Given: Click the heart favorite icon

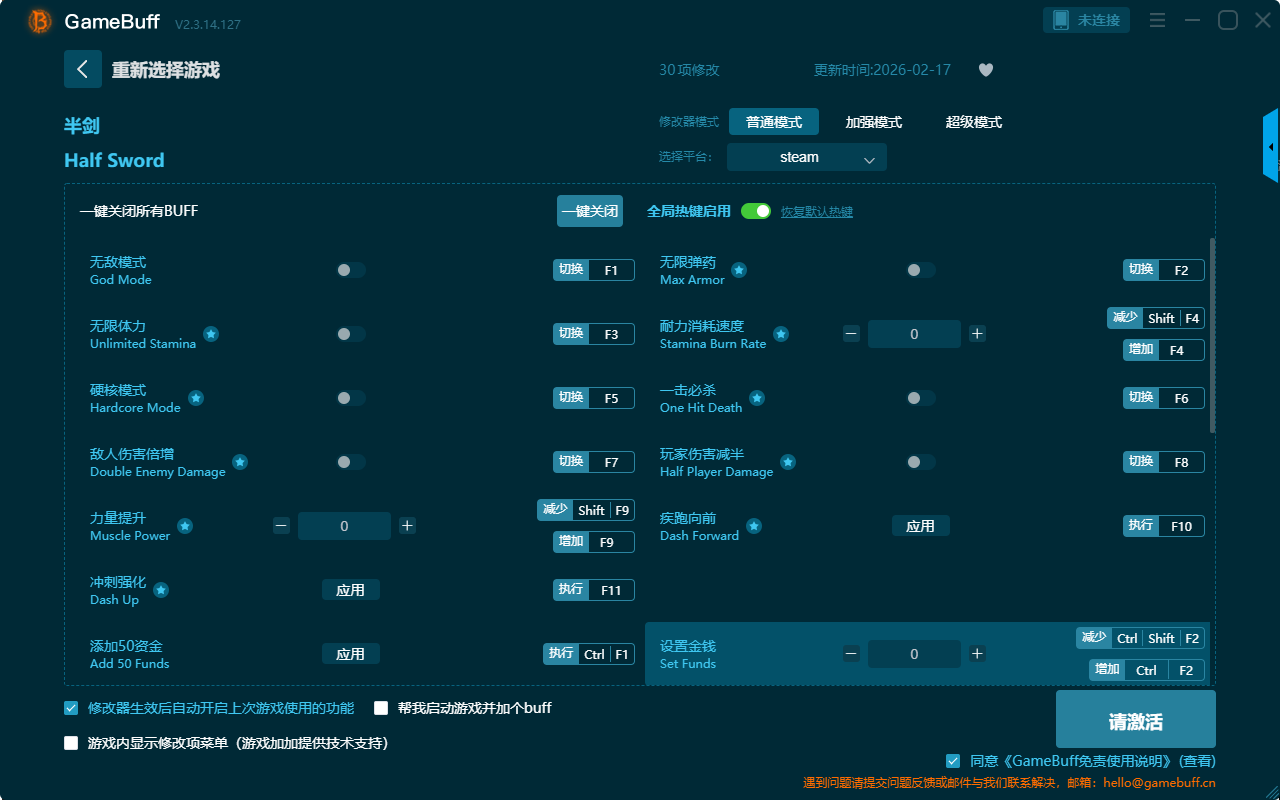Looking at the screenshot, I should (985, 70).
